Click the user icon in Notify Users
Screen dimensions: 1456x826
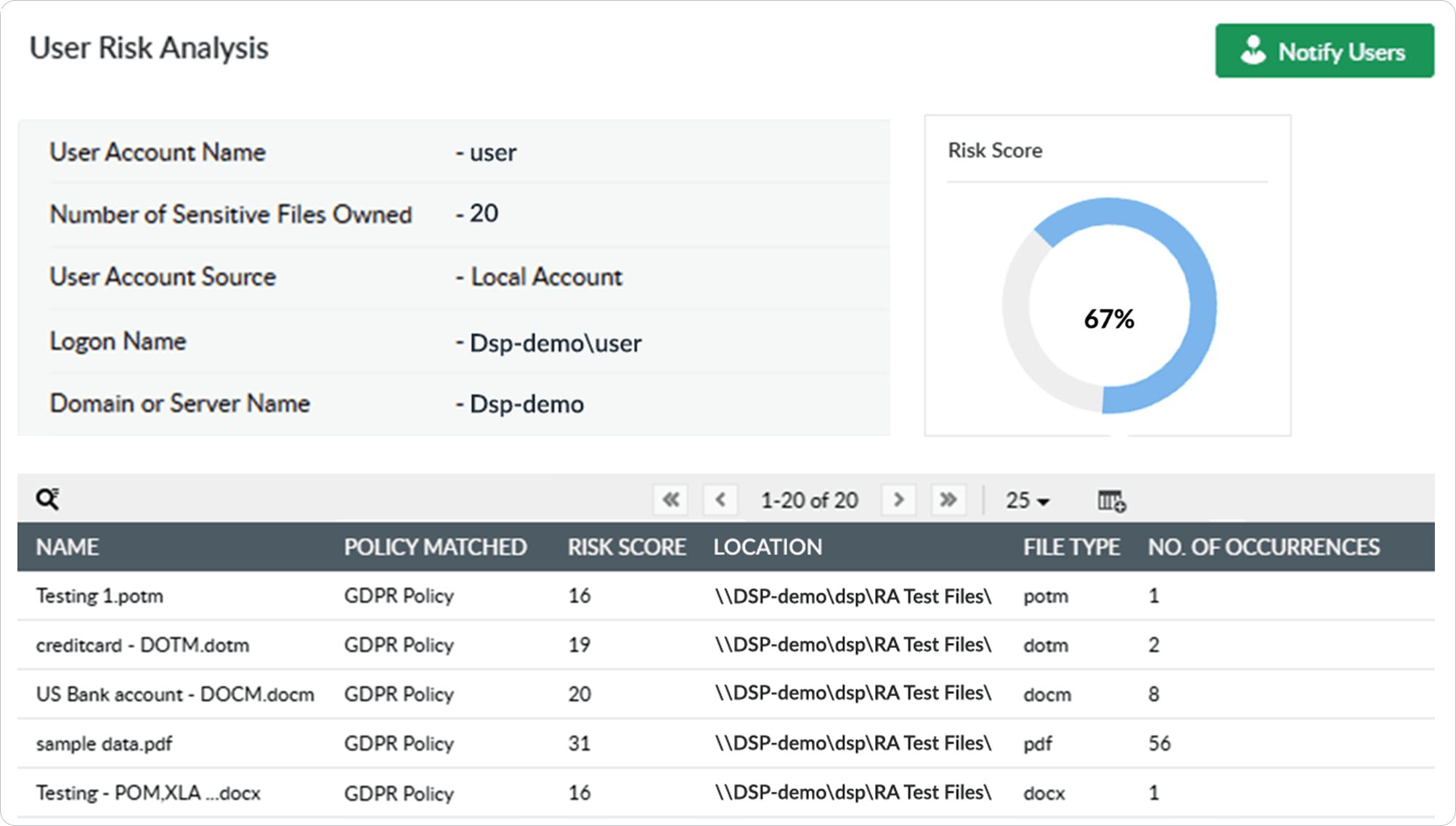pos(1253,51)
